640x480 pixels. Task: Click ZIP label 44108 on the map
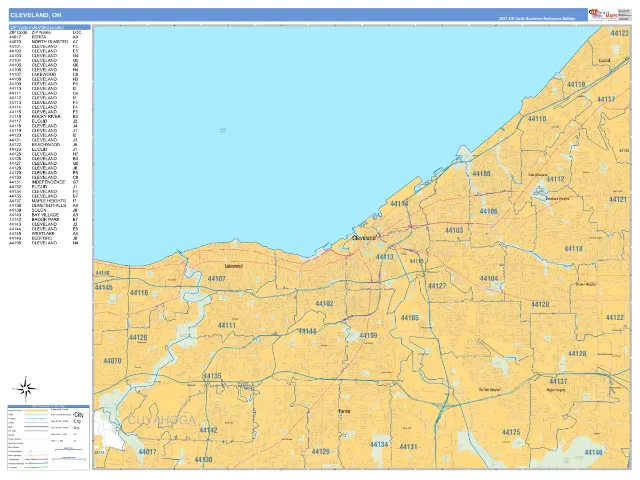coord(481,173)
